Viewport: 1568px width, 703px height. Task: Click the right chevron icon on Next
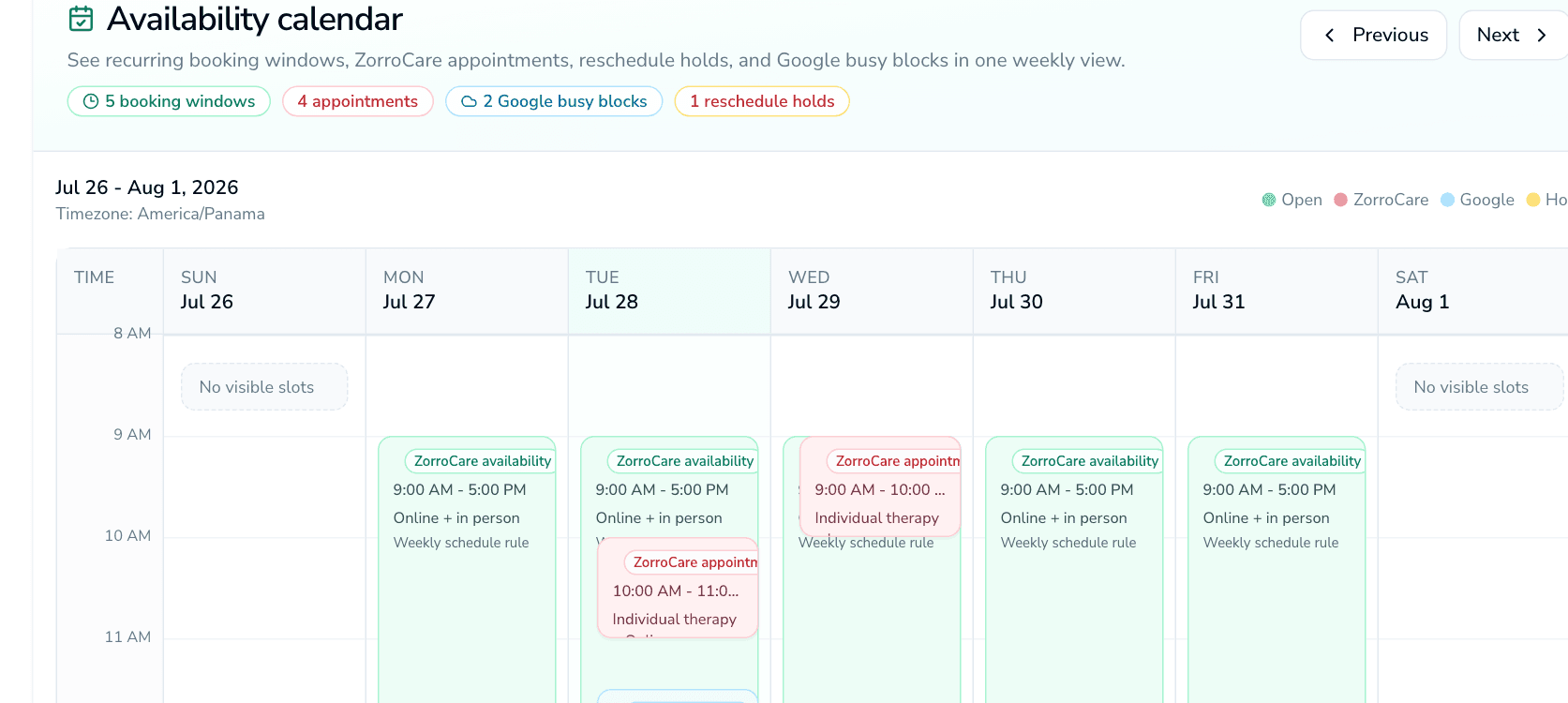pos(1542,36)
